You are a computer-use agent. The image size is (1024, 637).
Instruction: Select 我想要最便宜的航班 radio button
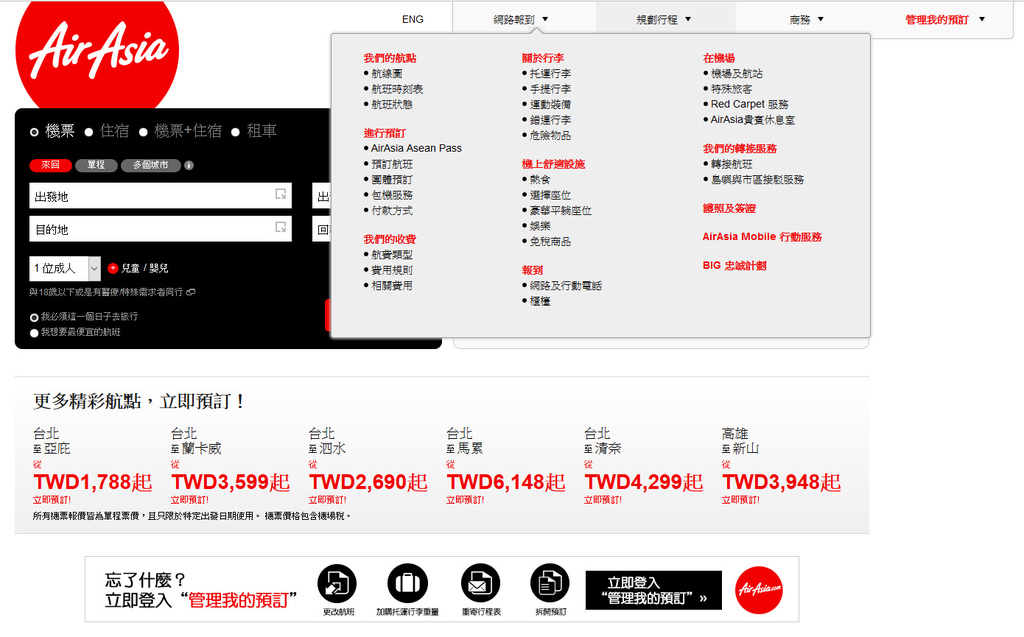[34, 333]
